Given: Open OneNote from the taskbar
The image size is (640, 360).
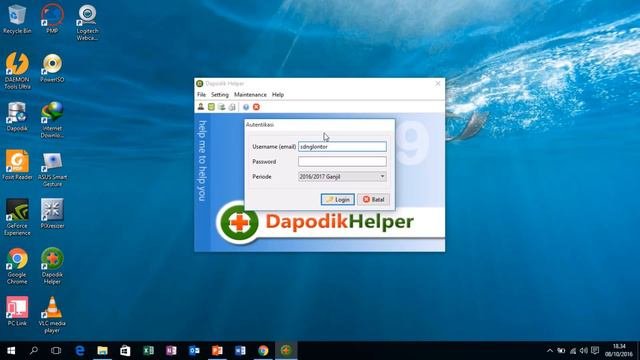Looking at the screenshot, I should [171, 351].
